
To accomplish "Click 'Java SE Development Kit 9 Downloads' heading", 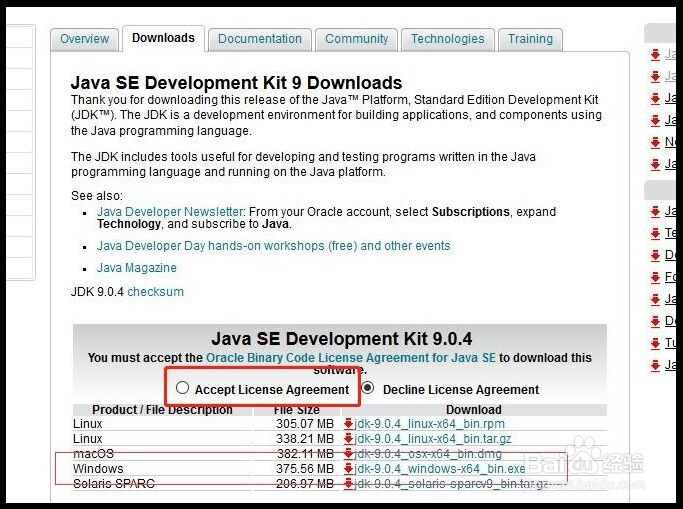I will (x=236, y=83).
